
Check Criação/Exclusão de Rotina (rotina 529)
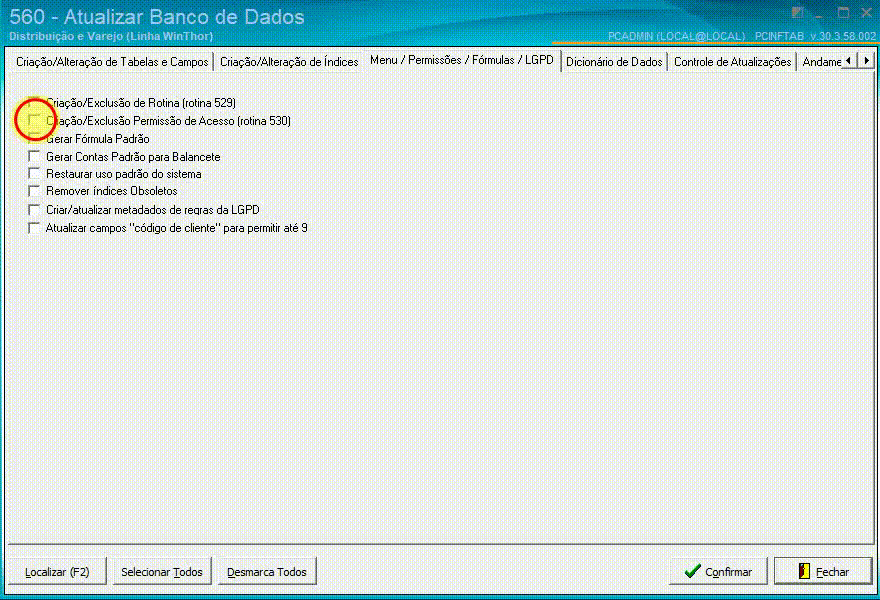pyautogui.click(x=34, y=103)
